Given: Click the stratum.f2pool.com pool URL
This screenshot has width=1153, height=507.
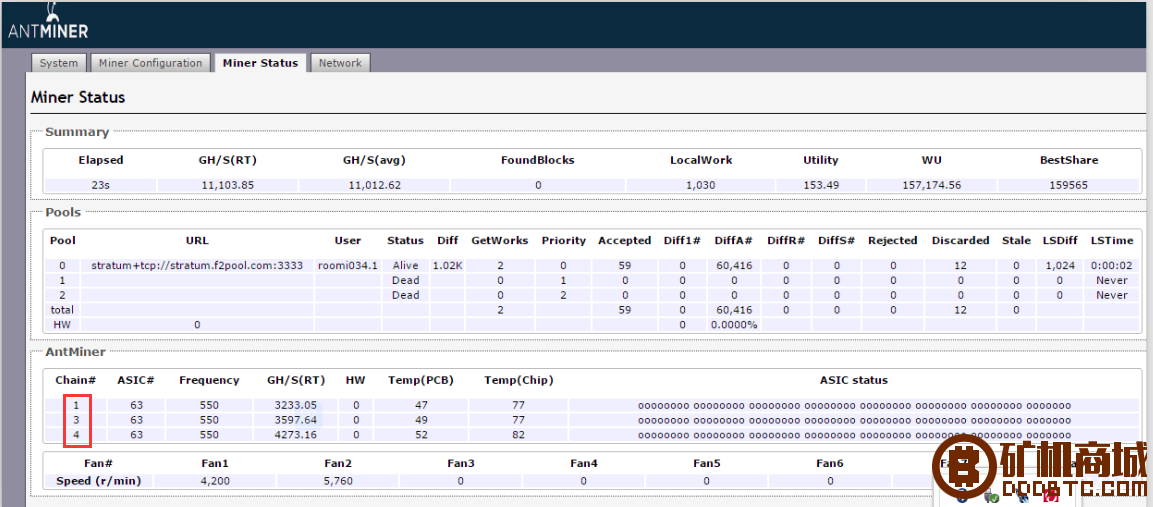Looking at the screenshot, I should pos(197,265).
